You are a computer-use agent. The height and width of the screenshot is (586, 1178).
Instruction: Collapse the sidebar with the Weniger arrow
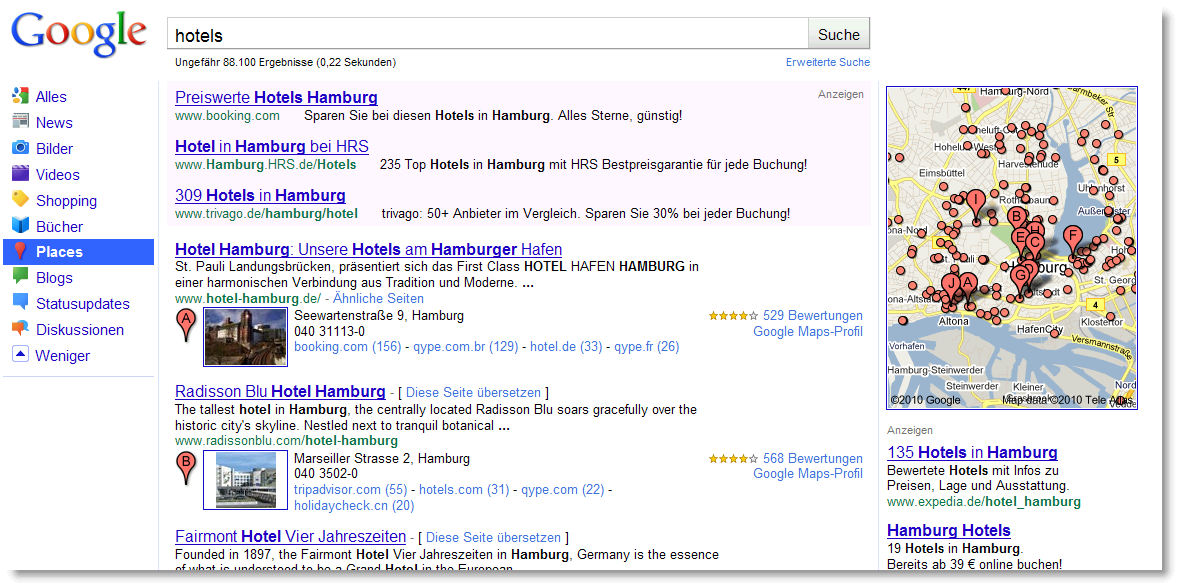[20, 355]
